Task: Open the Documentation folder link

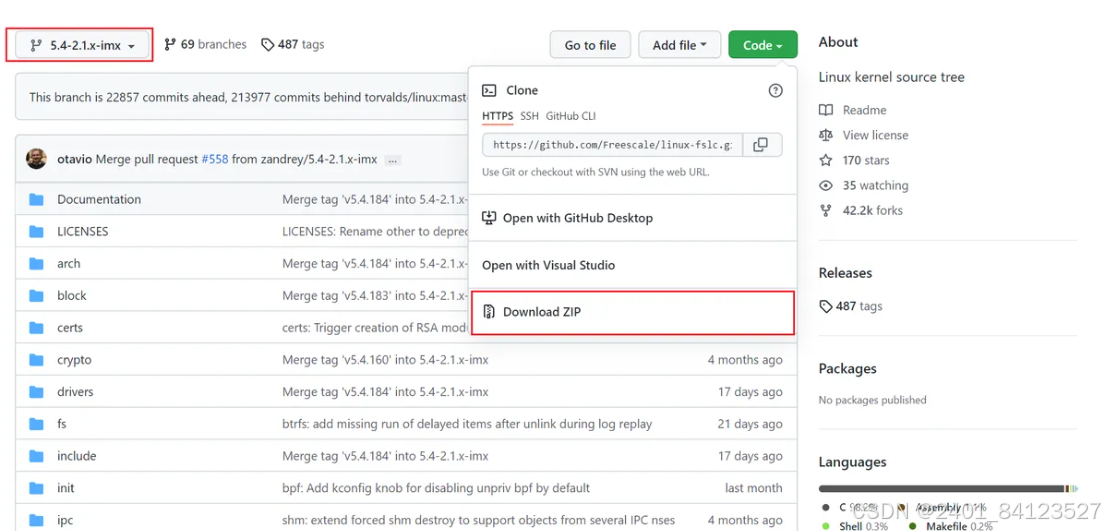Action: pos(99,200)
